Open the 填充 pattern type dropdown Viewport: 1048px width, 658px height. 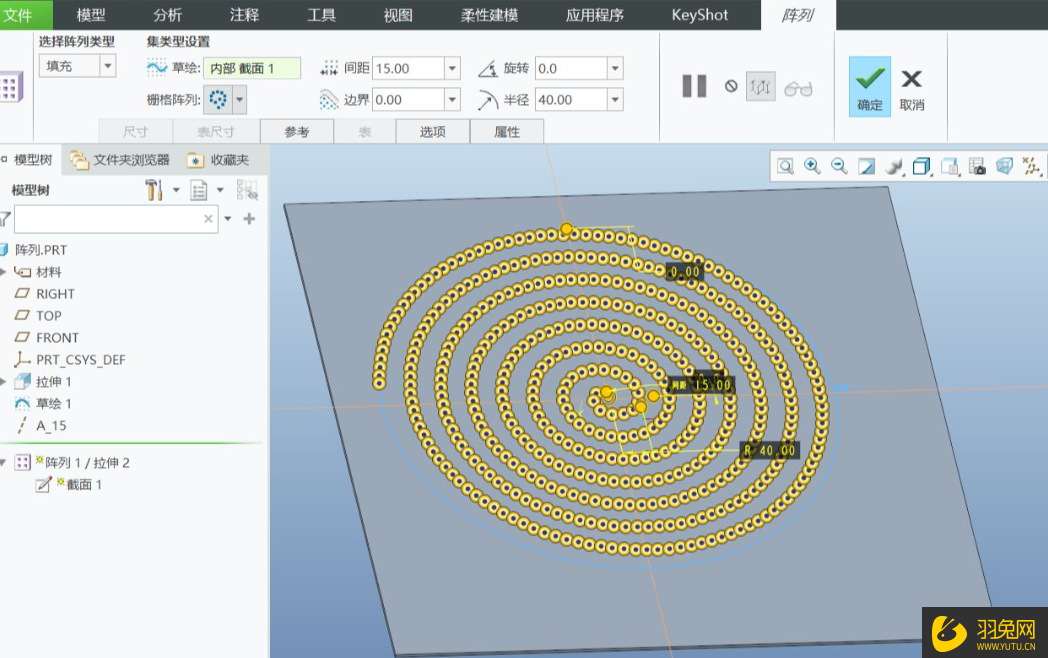coord(107,66)
